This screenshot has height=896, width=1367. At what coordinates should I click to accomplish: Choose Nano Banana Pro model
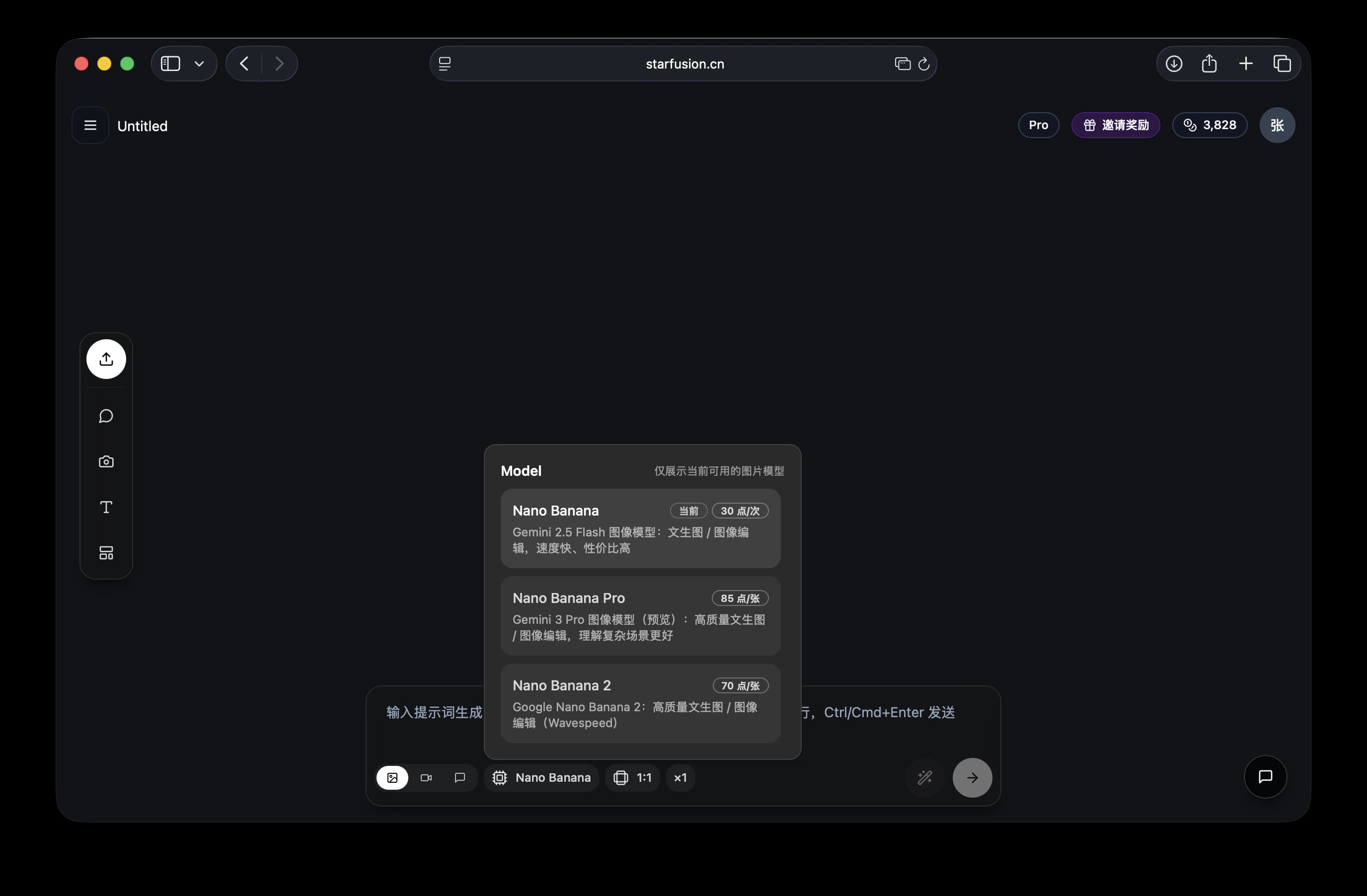click(640, 616)
